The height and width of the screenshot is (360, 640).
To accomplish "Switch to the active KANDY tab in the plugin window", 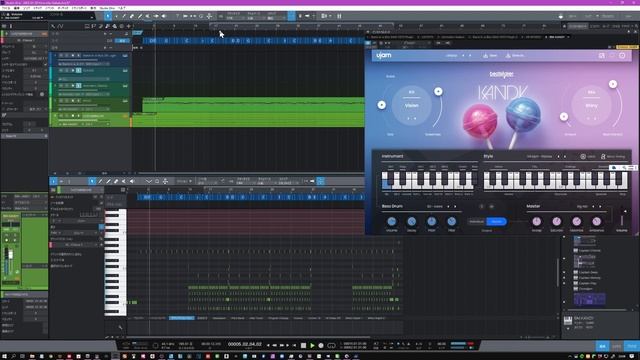I will click(x=557, y=37).
